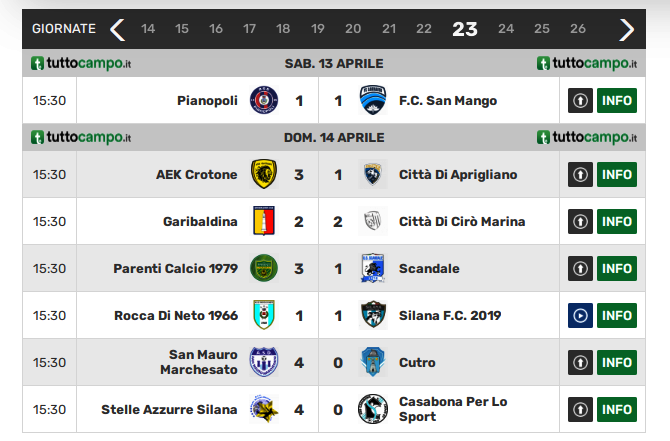
Task: Switch to giornata 14
Action: click(148, 29)
